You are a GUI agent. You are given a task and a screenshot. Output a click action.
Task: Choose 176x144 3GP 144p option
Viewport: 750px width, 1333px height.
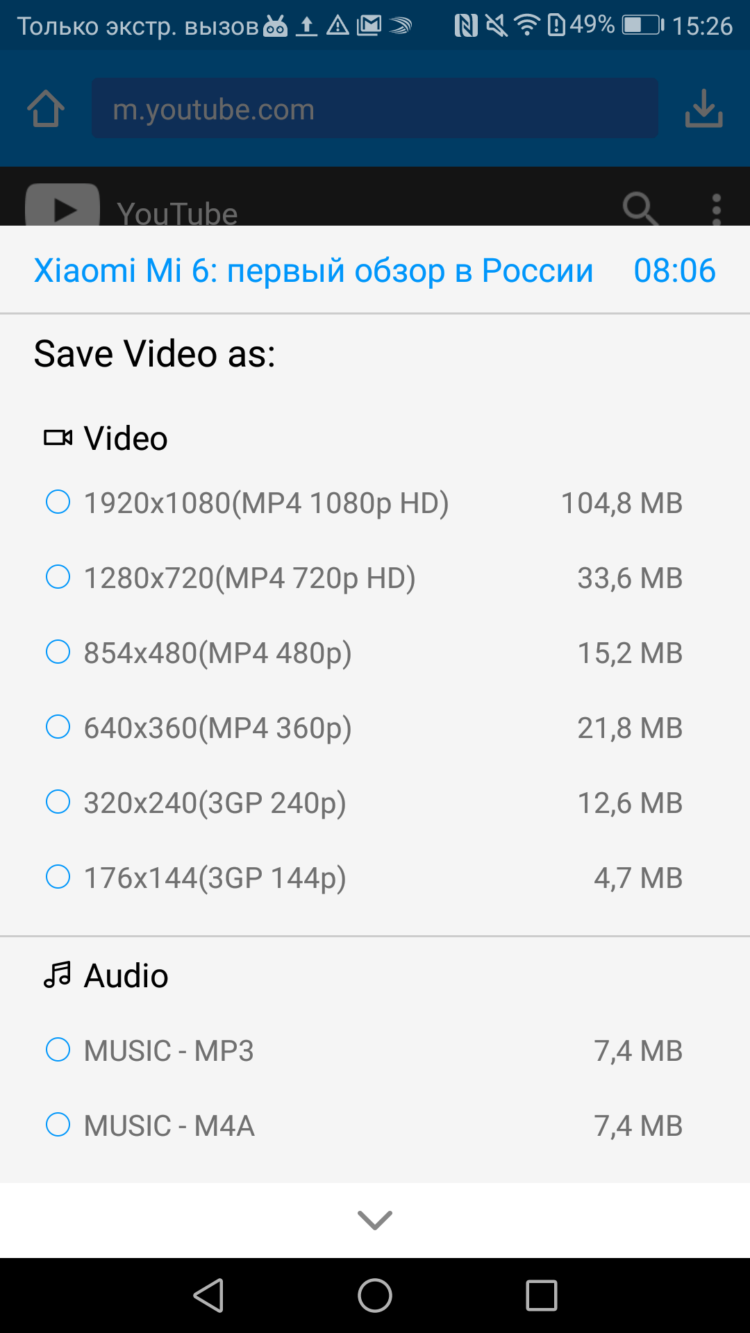(58, 877)
